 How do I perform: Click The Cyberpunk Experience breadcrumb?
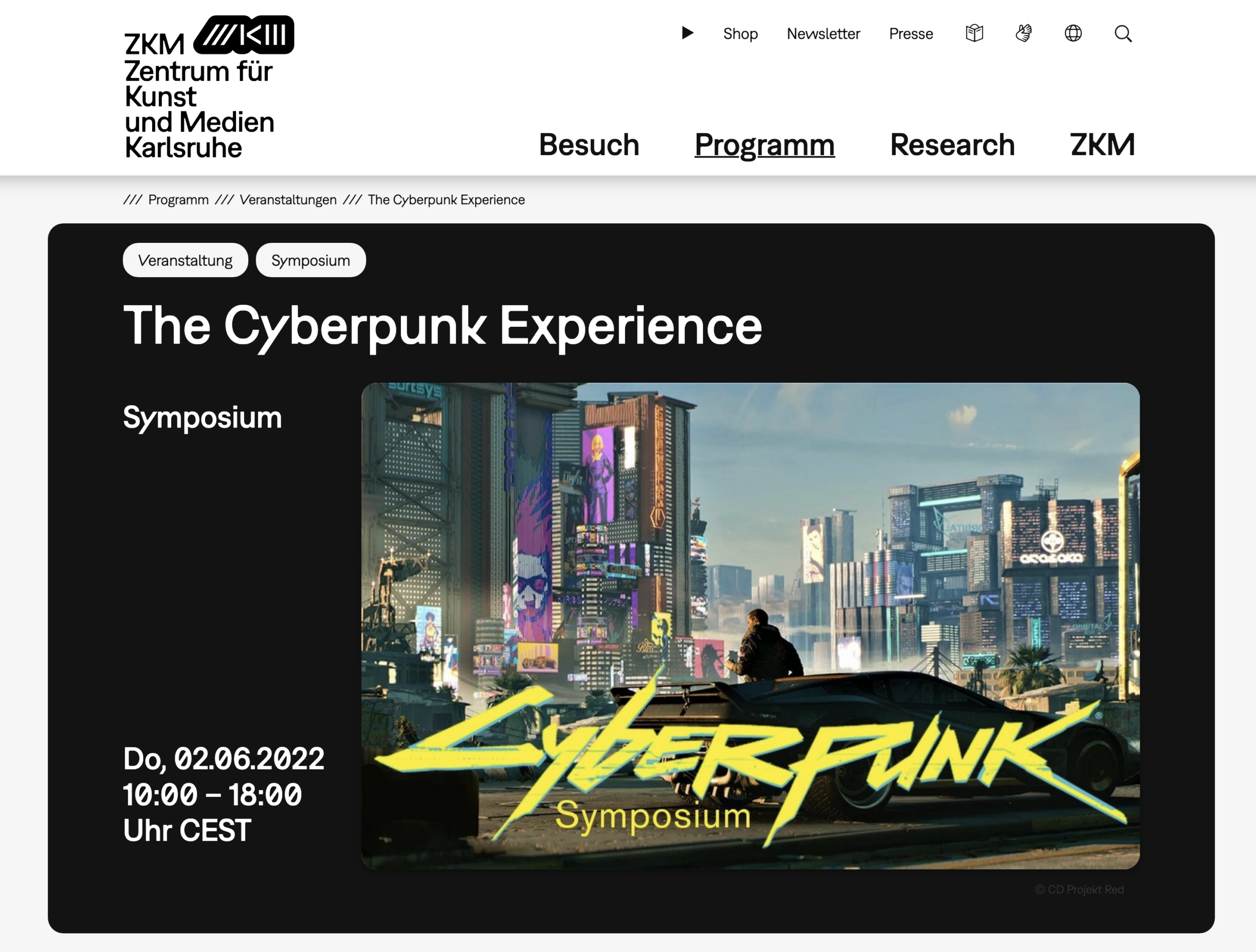446,199
